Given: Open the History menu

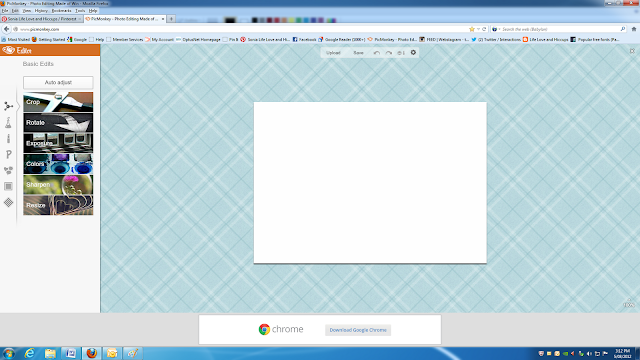Looking at the screenshot, I should (41, 11).
